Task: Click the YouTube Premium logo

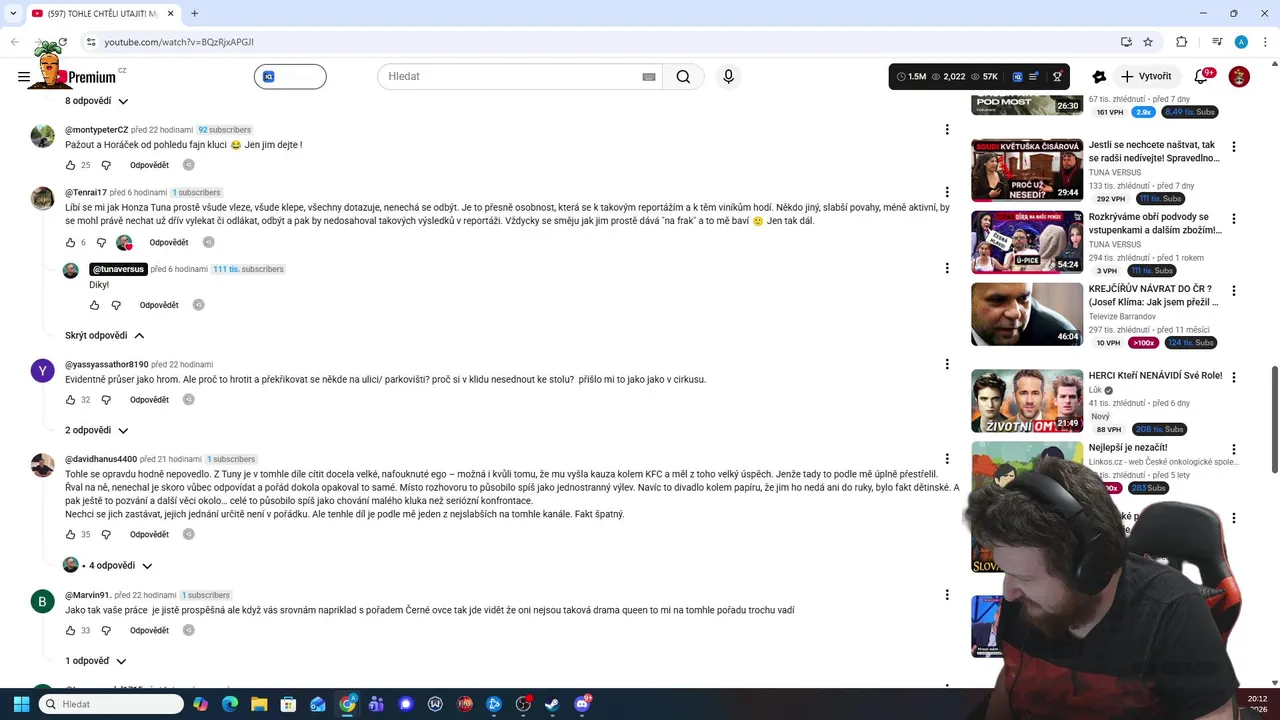Action: [88, 77]
